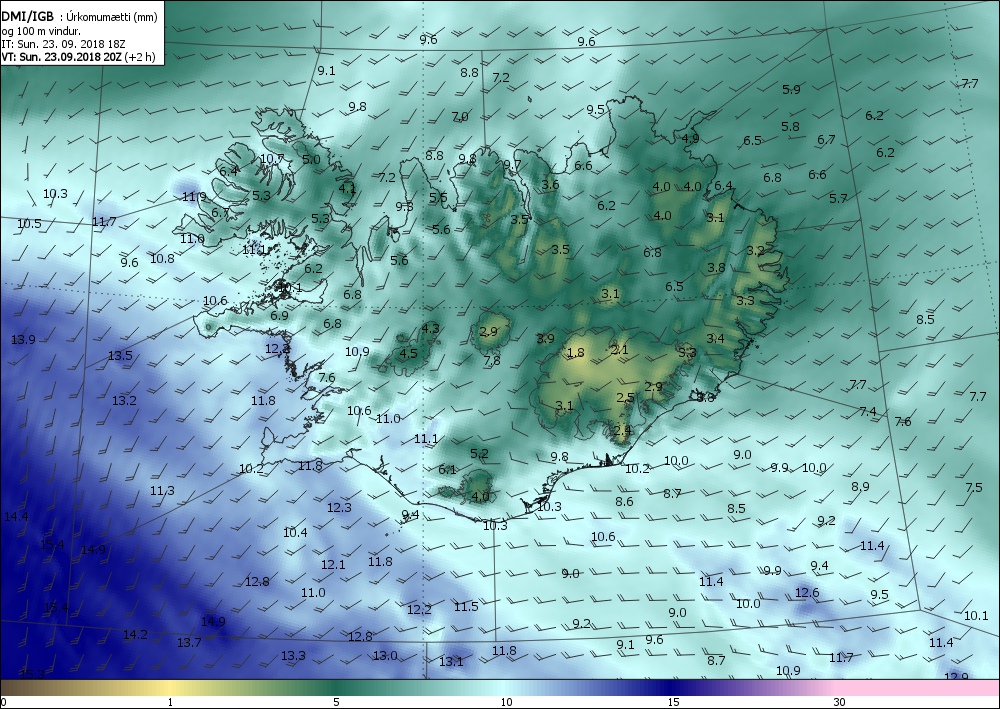
Task: Click the value 4.5 on the map
Action: tap(408, 353)
